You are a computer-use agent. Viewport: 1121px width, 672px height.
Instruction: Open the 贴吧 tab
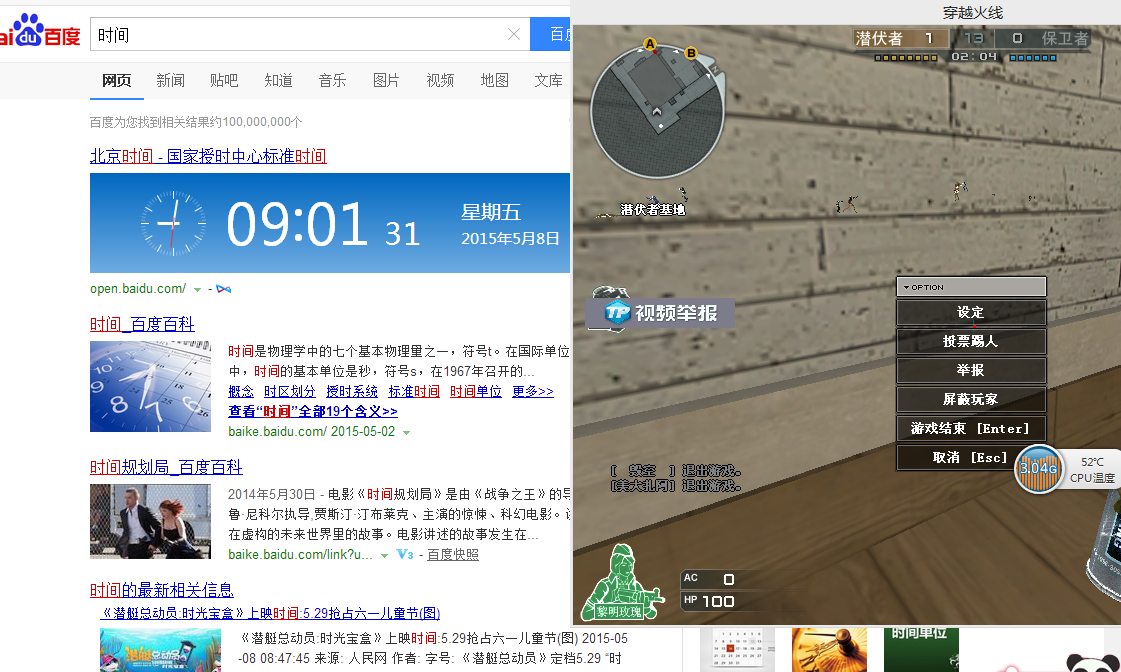[x=224, y=81]
